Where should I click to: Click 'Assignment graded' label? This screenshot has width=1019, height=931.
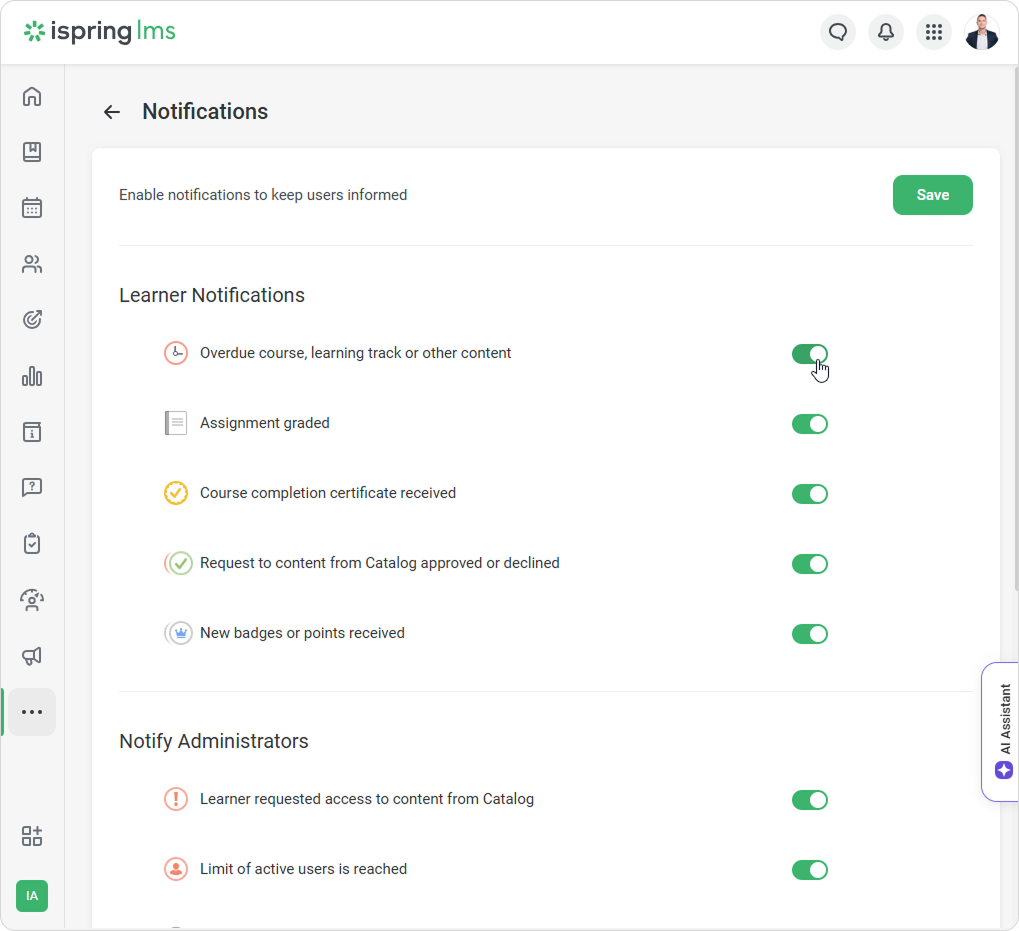[264, 423]
